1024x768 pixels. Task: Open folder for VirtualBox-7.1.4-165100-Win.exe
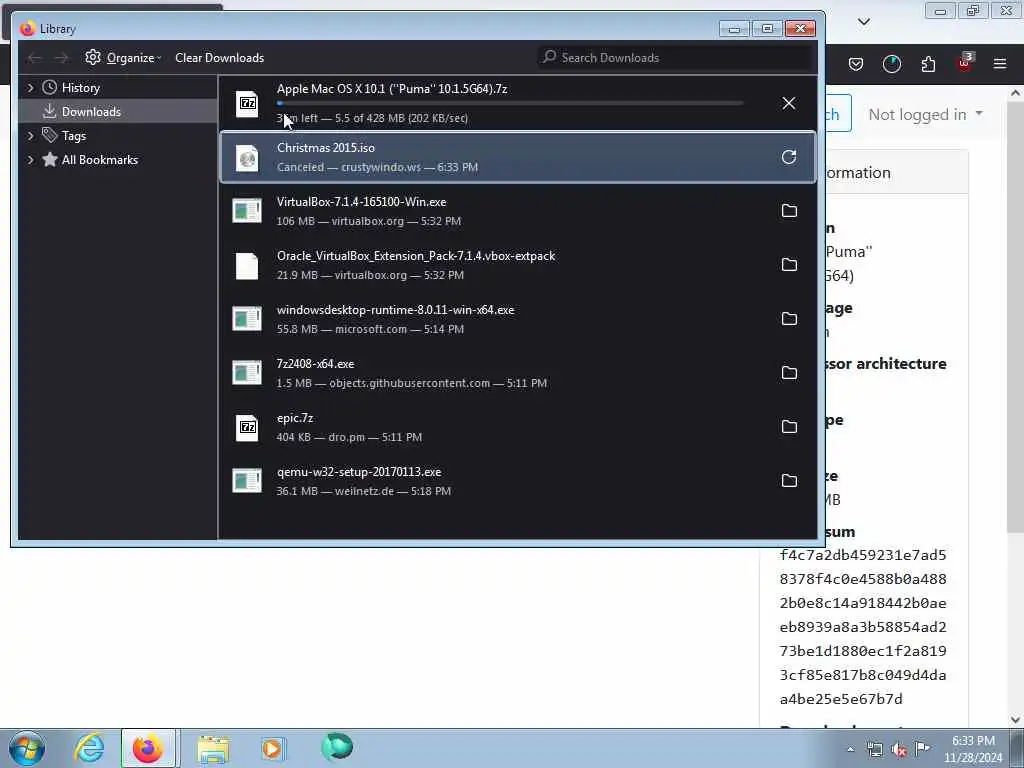tap(789, 210)
